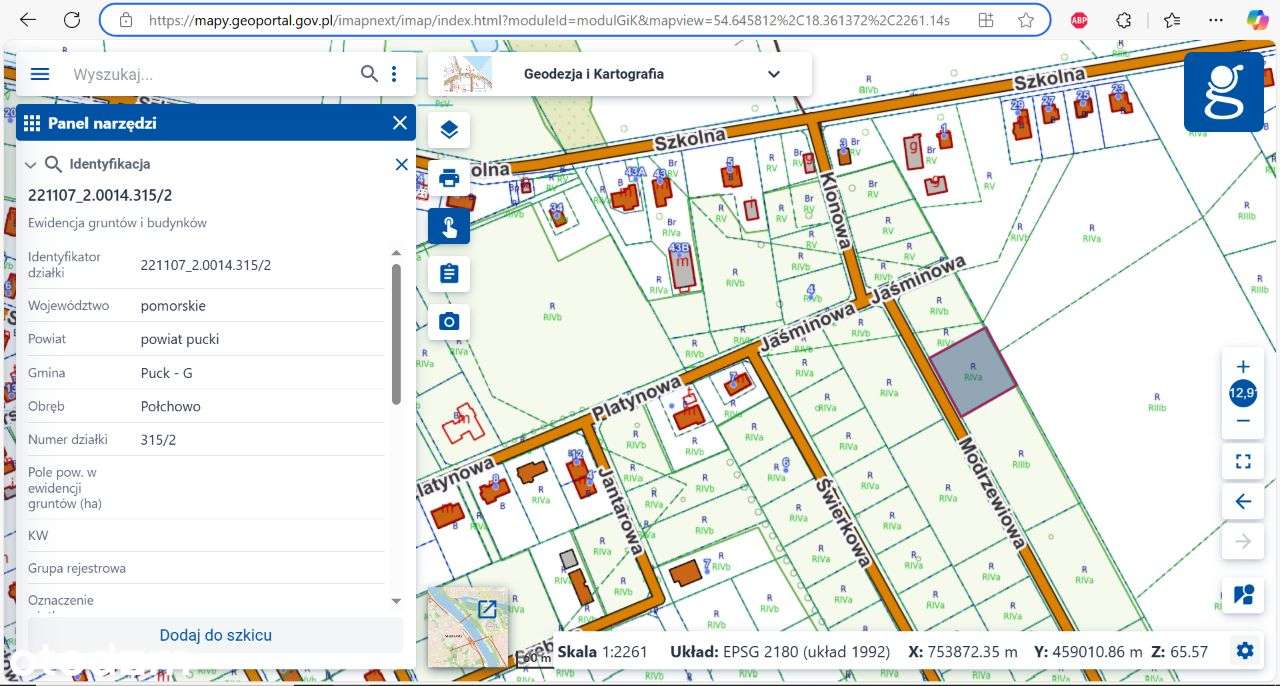Go back with browser back arrow
Image resolution: width=1280 pixels, height=686 pixels.
coord(28,20)
